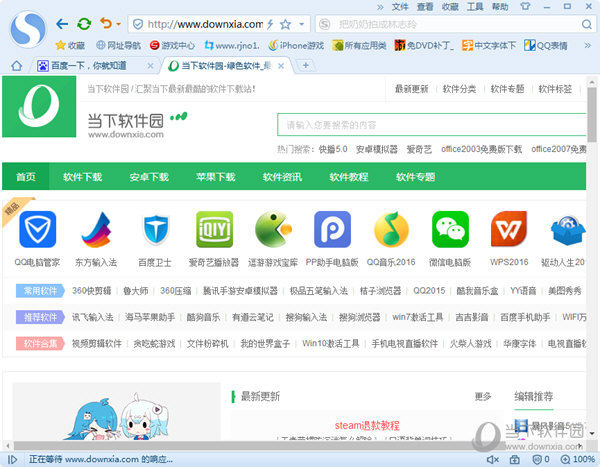Open 游戏中心 bookmark
The width and height of the screenshot is (600, 467).
[172, 46]
